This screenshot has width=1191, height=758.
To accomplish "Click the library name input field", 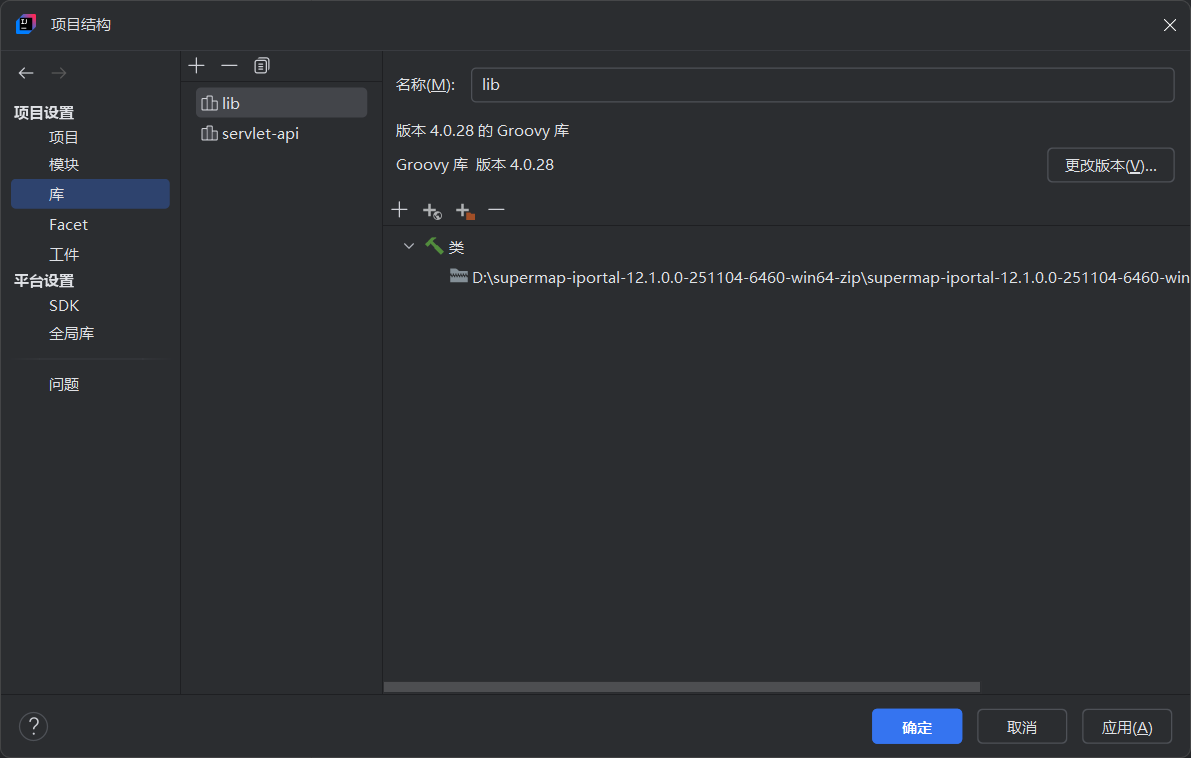I will click(821, 85).
